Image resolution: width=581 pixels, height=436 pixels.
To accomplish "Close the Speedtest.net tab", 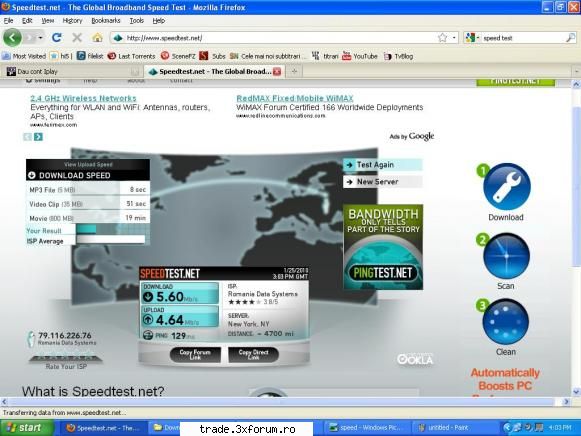I will pyautogui.click(x=277, y=72).
